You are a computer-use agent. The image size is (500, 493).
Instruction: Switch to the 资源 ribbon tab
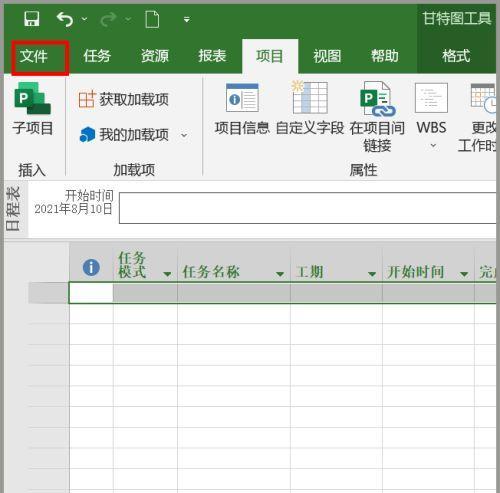click(155, 56)
